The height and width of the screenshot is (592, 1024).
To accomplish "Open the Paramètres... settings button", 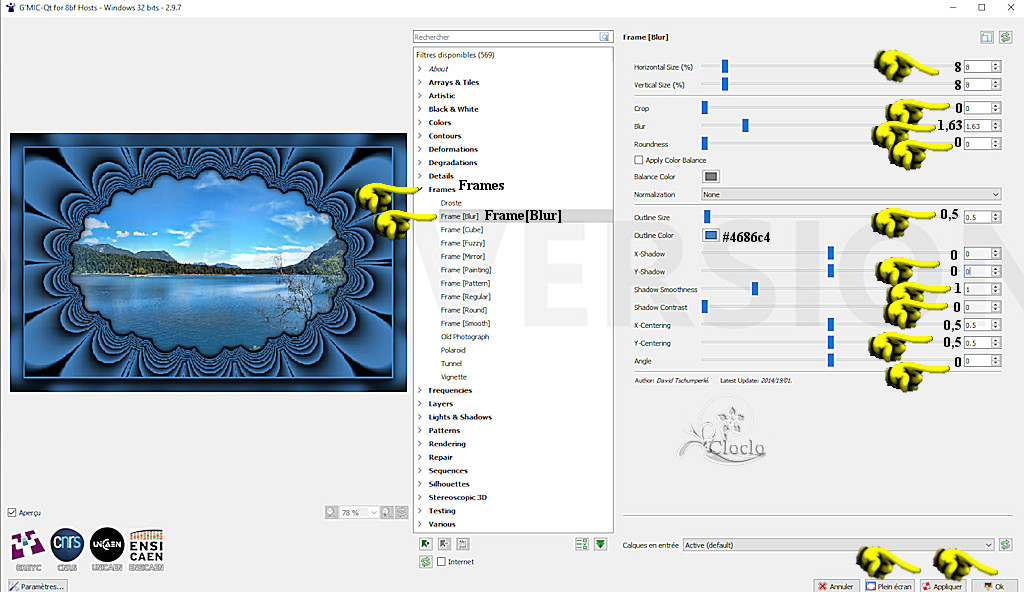I will (x=38, y=586).
